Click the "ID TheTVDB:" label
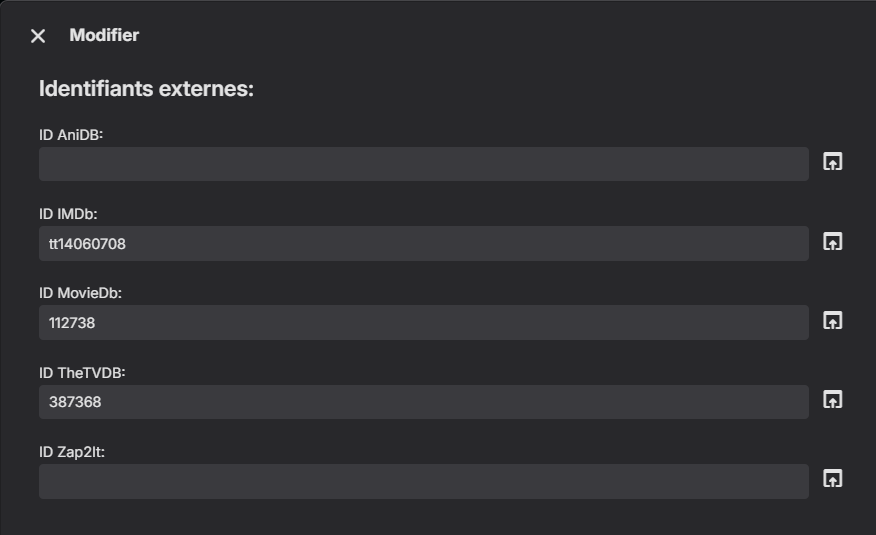Screen dimensions: 876x535 pyautogui.click(x=82, y=373)
